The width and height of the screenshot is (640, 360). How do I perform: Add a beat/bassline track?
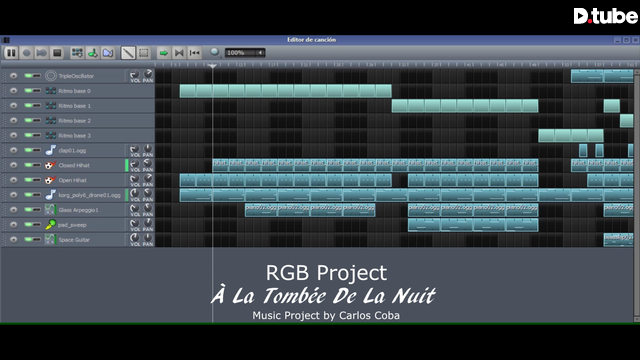(x=77, y=53)
